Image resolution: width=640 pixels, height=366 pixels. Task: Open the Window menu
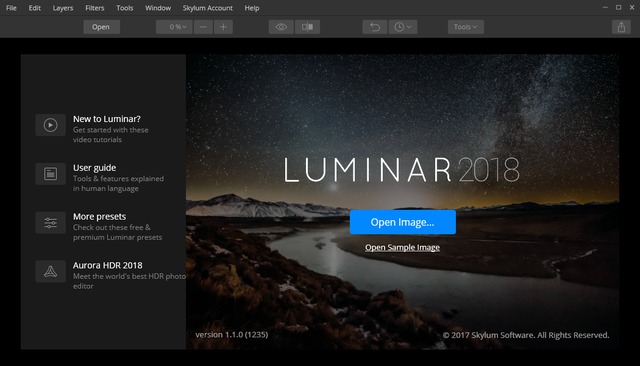tap(158, 8)
